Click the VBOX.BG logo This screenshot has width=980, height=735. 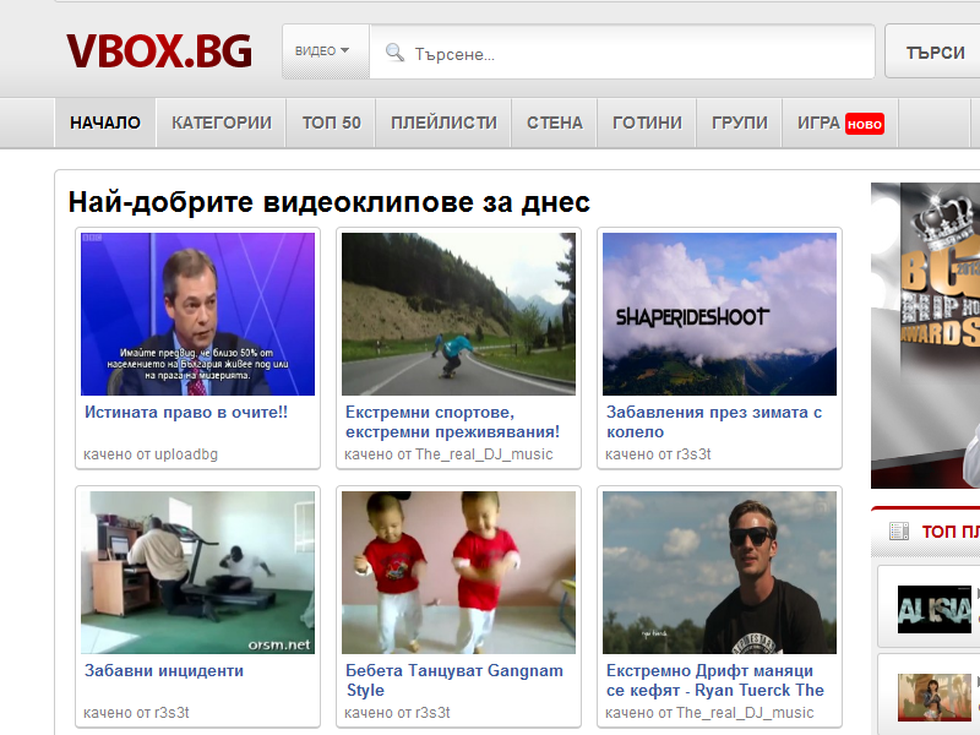(x=159, y=51)
